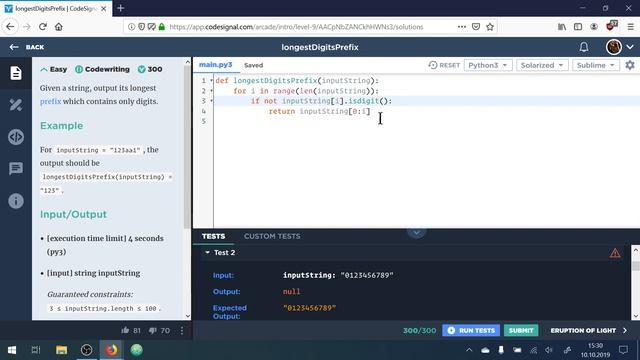Screen dimensions: 640x360
Task: Click the thumbs up icon
Action: (125, 330)
